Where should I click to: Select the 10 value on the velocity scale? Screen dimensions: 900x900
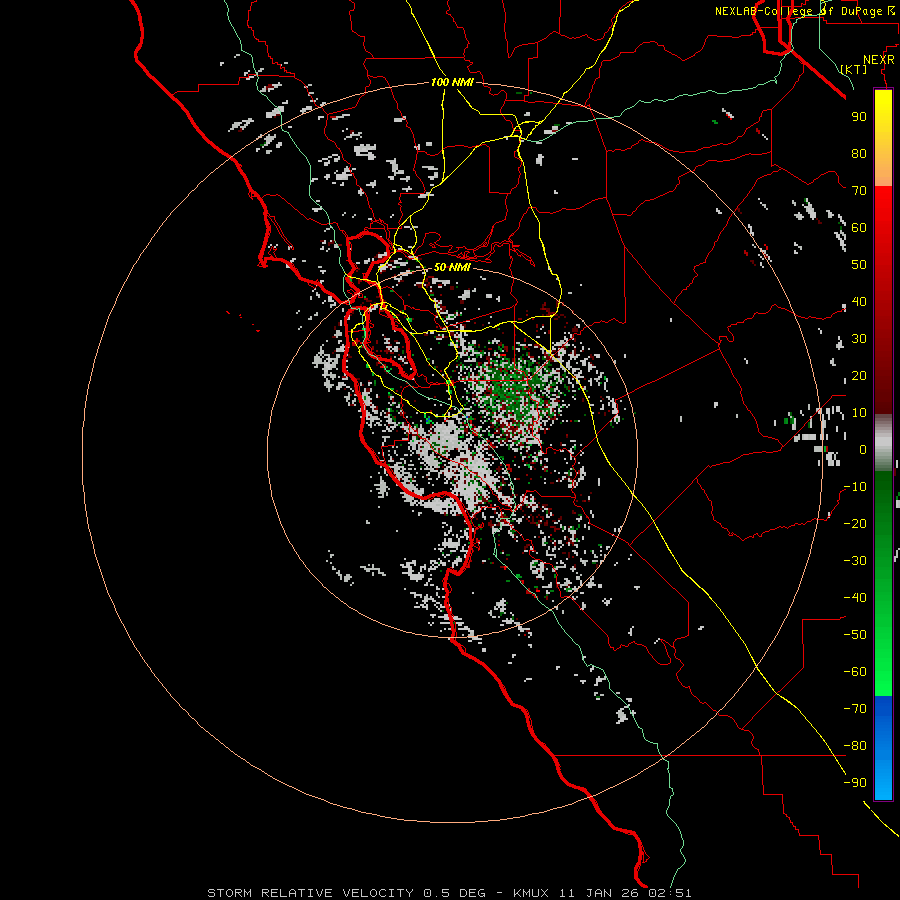tap(859, 413)
